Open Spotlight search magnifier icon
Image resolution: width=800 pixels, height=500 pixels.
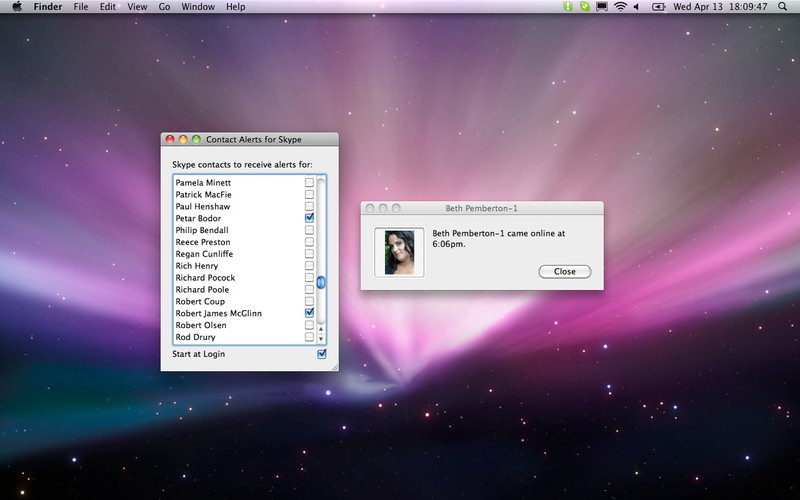click(x=781, y=7)
